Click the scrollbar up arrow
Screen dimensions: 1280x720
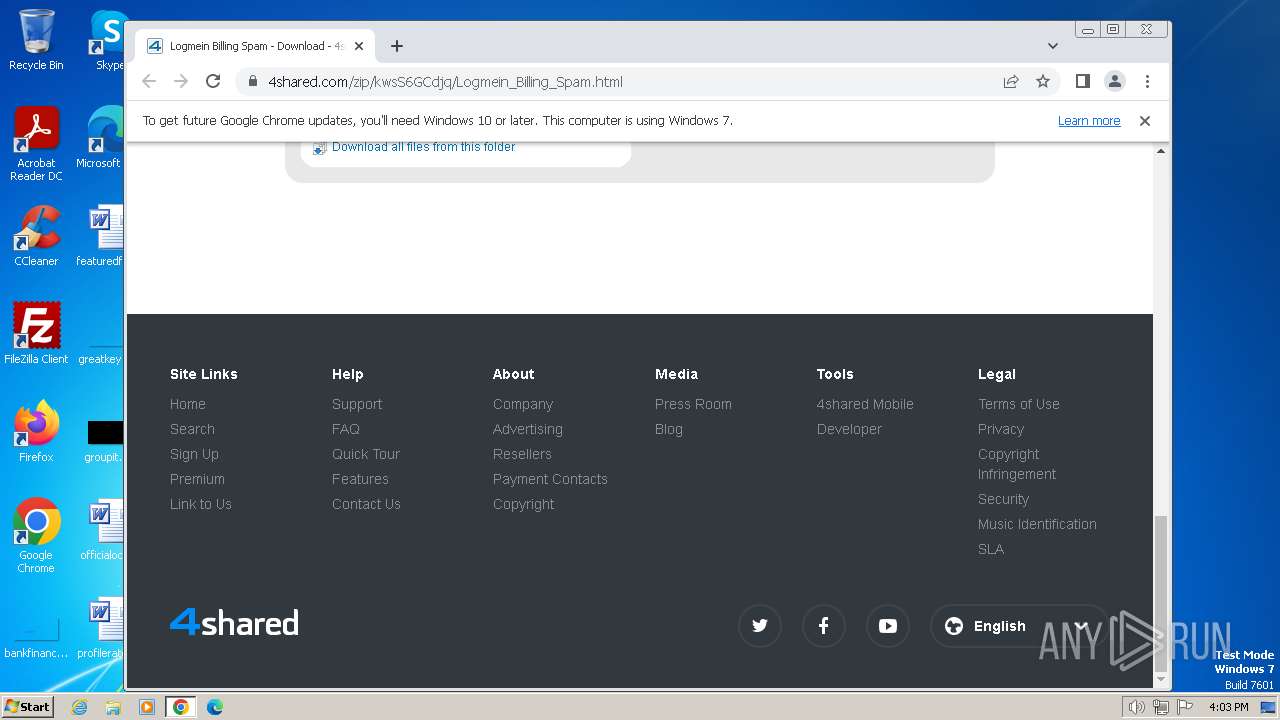[x=1161, y=151]
